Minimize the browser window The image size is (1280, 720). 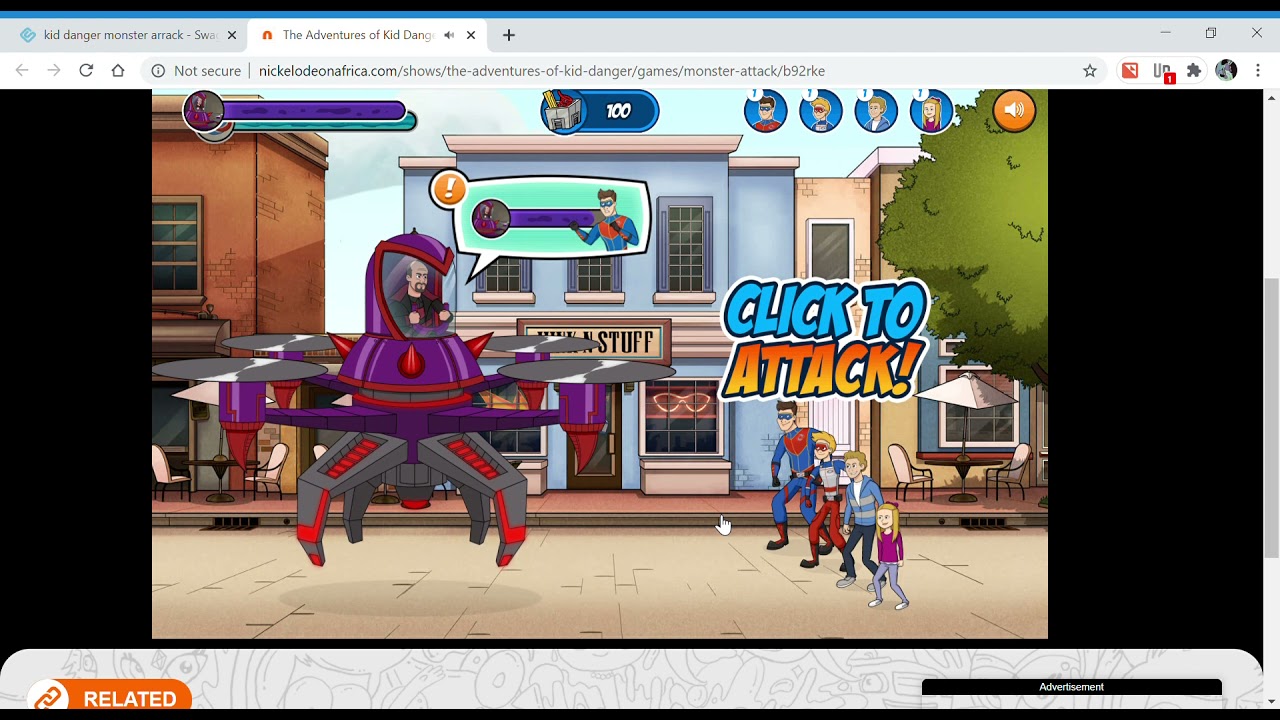point(1165,33)
